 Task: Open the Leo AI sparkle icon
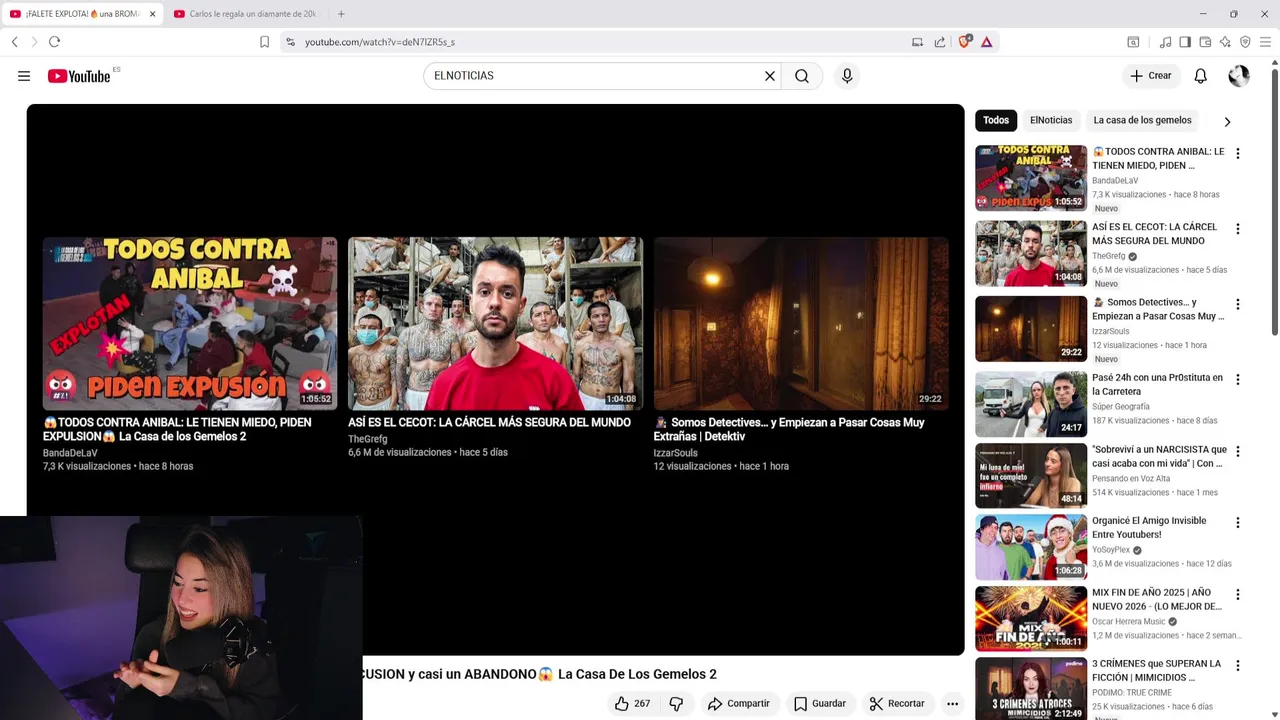click(1225, 42)
